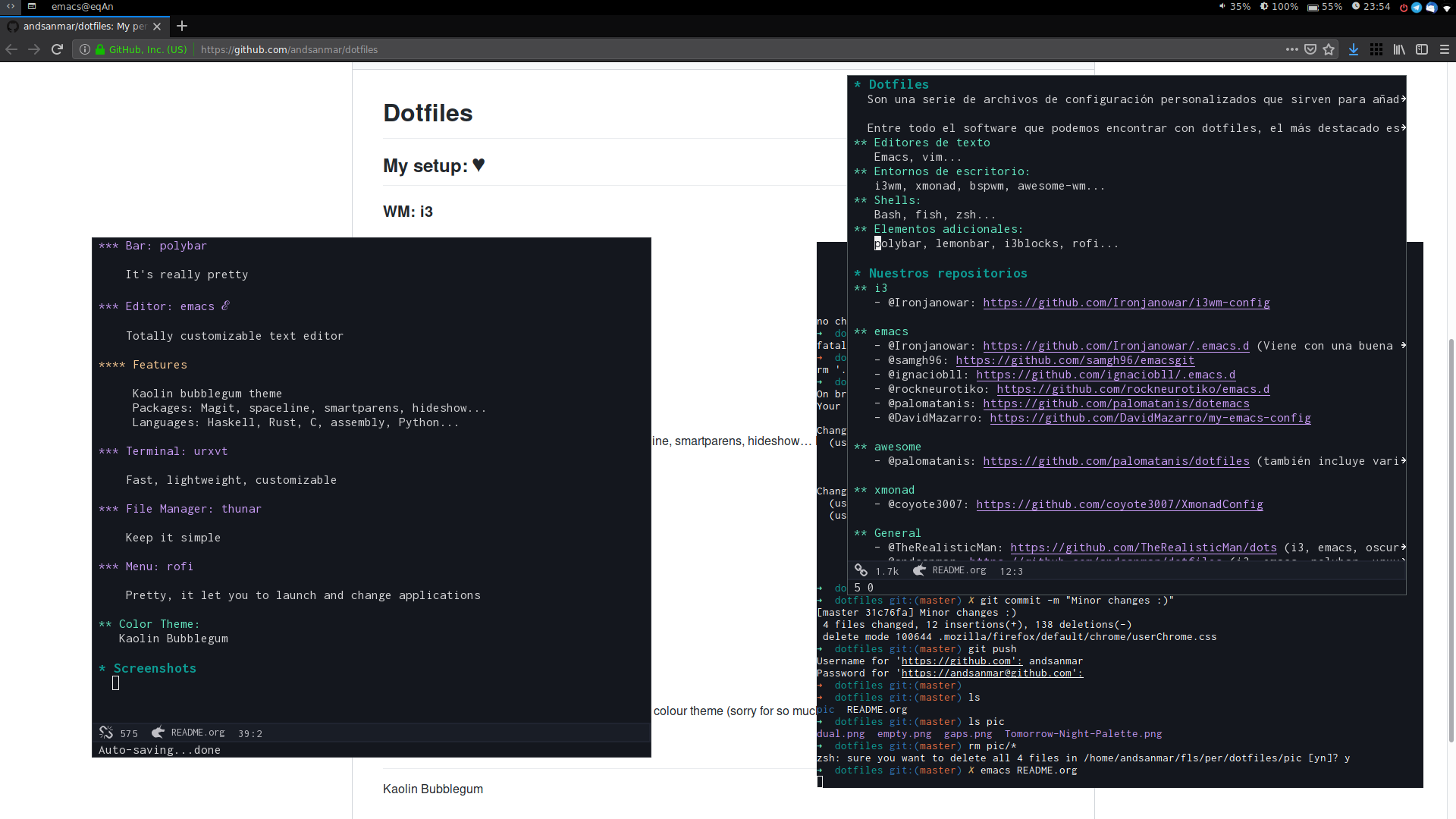Screen dimensions: 1456x819
Task: Bookmark this page with the star icon
Action: tap(1329, 49)
